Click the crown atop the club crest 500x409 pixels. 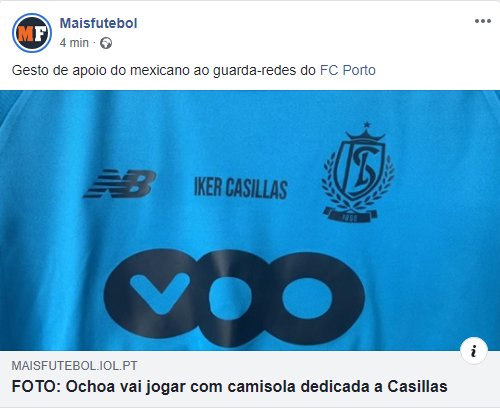(366, 136)
